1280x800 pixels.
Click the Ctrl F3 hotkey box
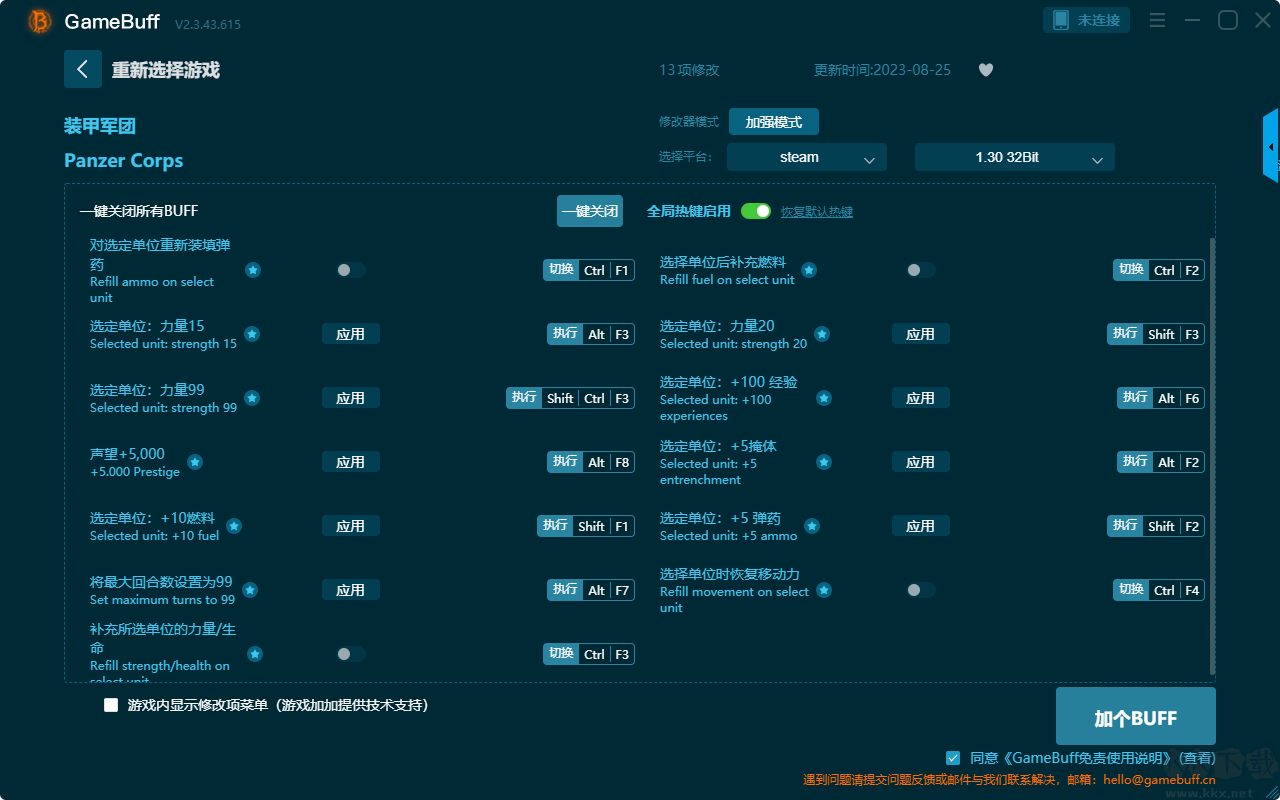589,654
